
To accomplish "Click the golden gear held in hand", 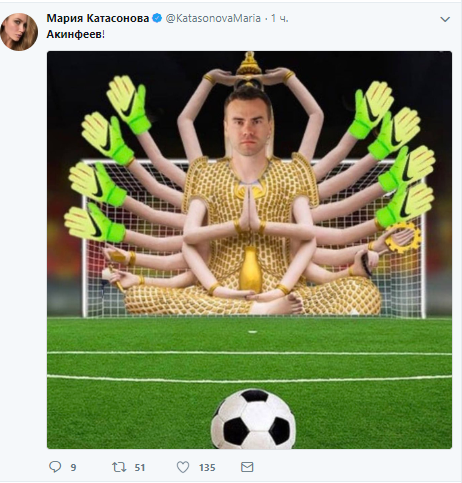I will pyautogui.click(x=403, y=239).
